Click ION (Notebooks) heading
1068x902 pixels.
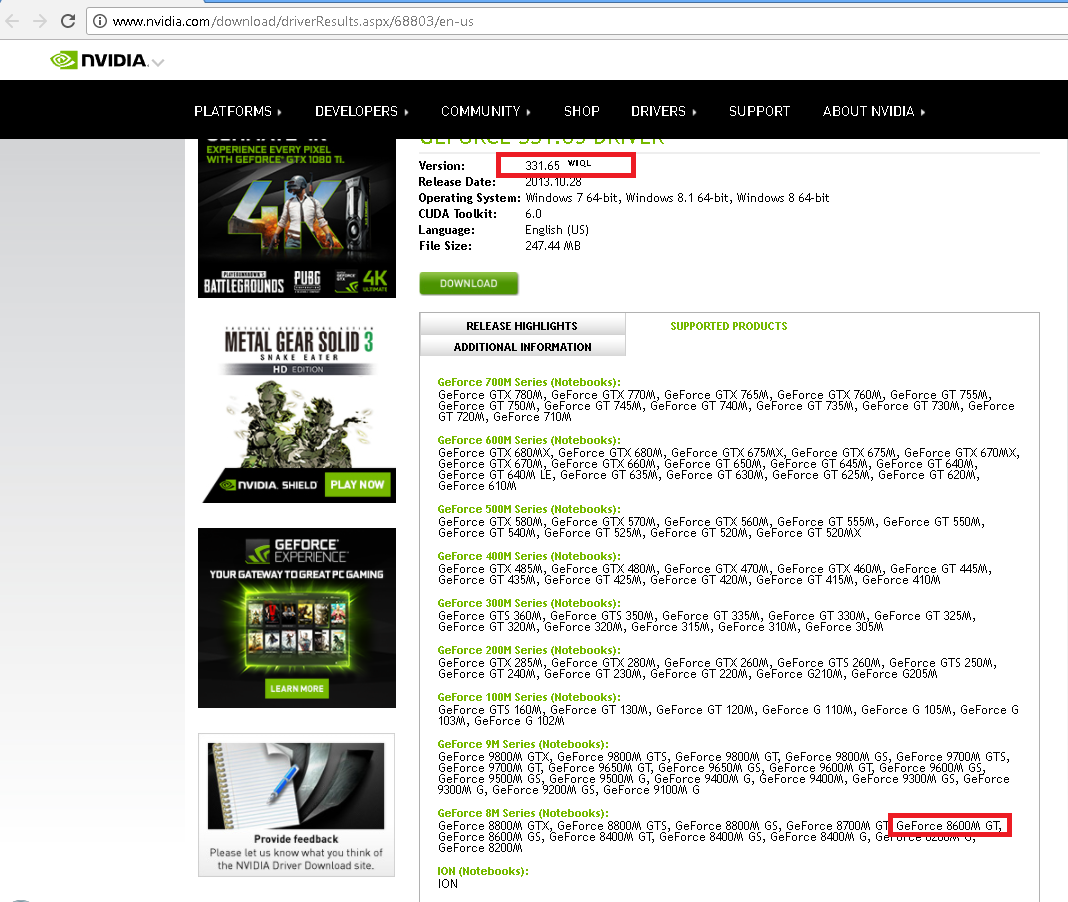click(x=482, y=871)
